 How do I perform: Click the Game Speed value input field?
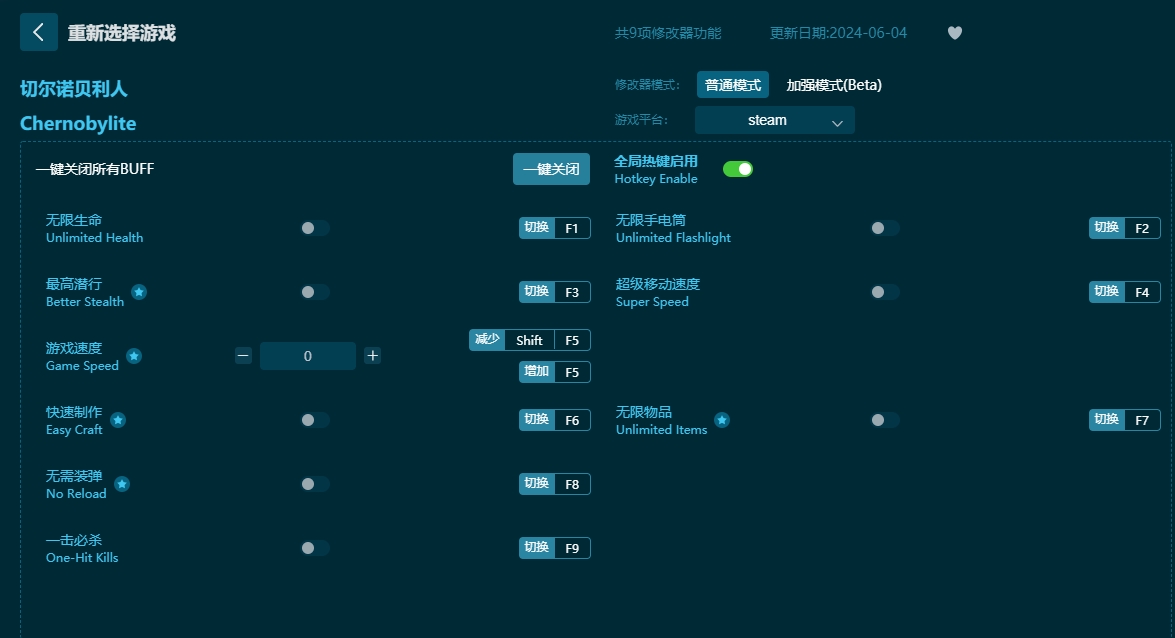pyautogui.click(x=307, y=355)
